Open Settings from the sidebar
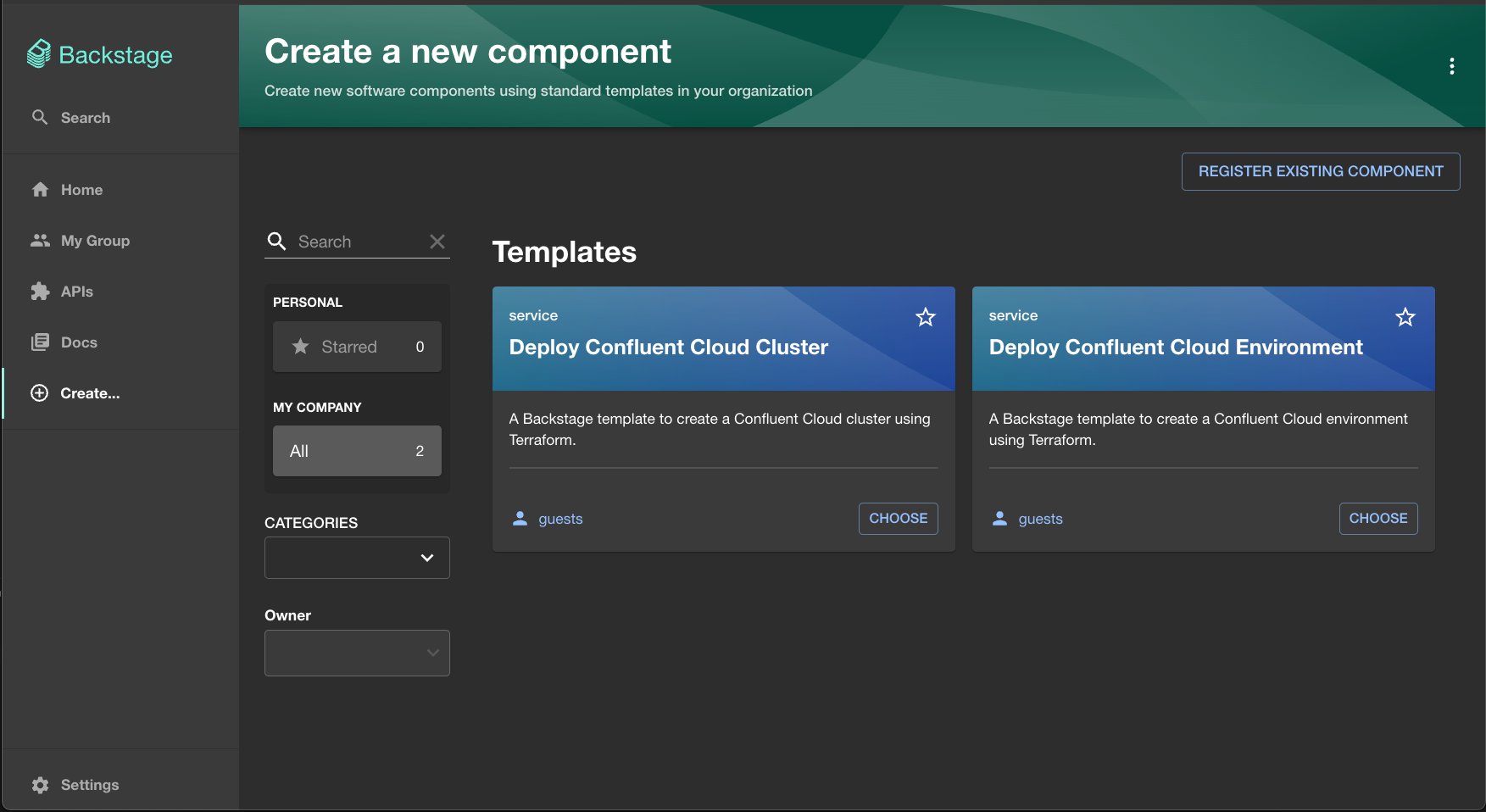1486x812 pixels. click(120, 785)
